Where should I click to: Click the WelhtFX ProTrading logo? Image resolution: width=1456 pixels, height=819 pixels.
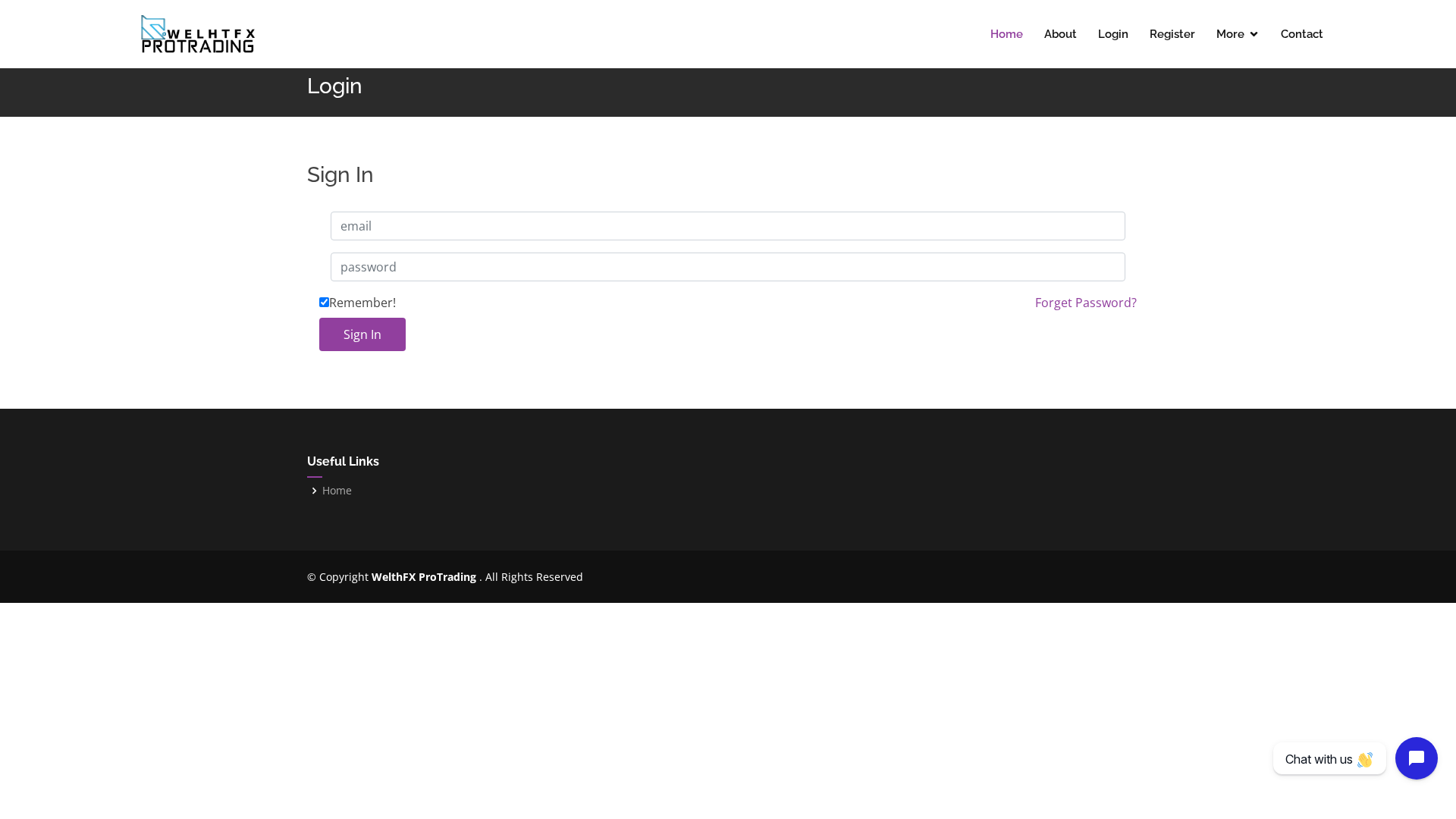tap(197, 34)
